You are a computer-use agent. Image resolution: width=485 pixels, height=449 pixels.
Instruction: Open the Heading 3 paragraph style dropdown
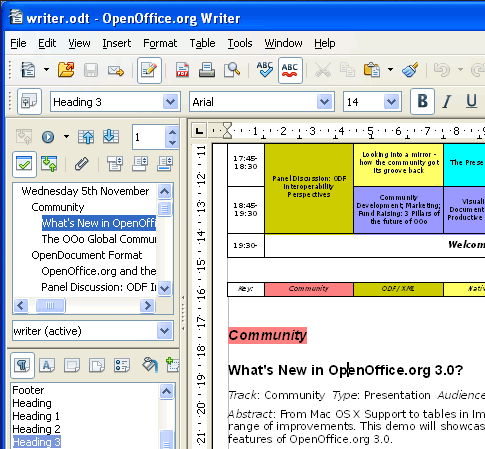coord(170,102)
